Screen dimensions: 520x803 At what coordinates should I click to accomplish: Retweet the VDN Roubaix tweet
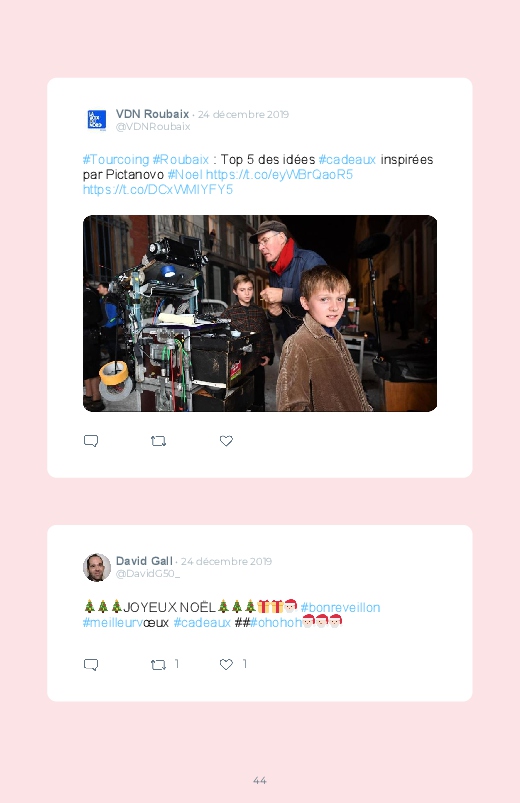tap(158, 441)
